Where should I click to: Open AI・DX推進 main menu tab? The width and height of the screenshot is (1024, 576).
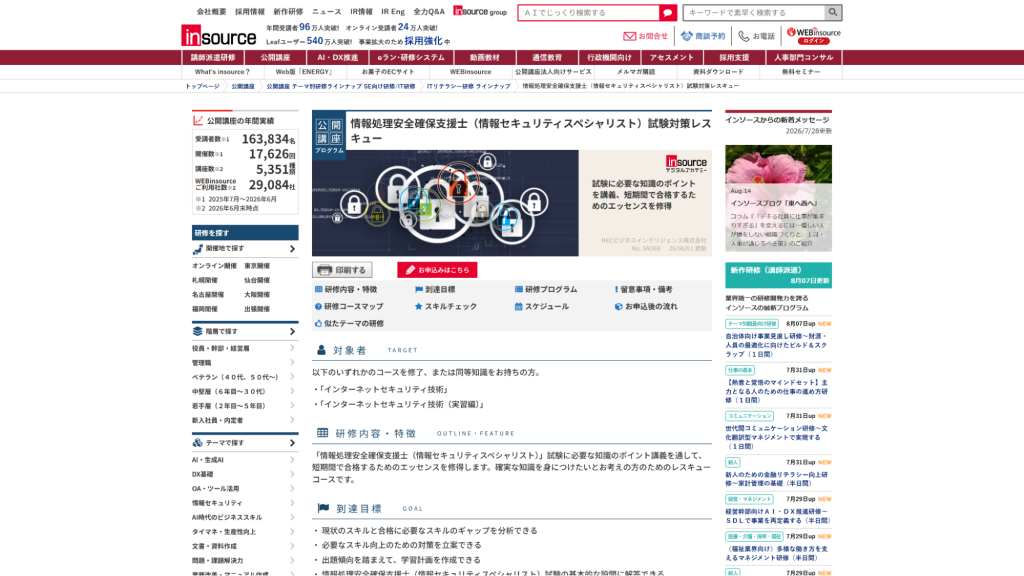[338, 57]
